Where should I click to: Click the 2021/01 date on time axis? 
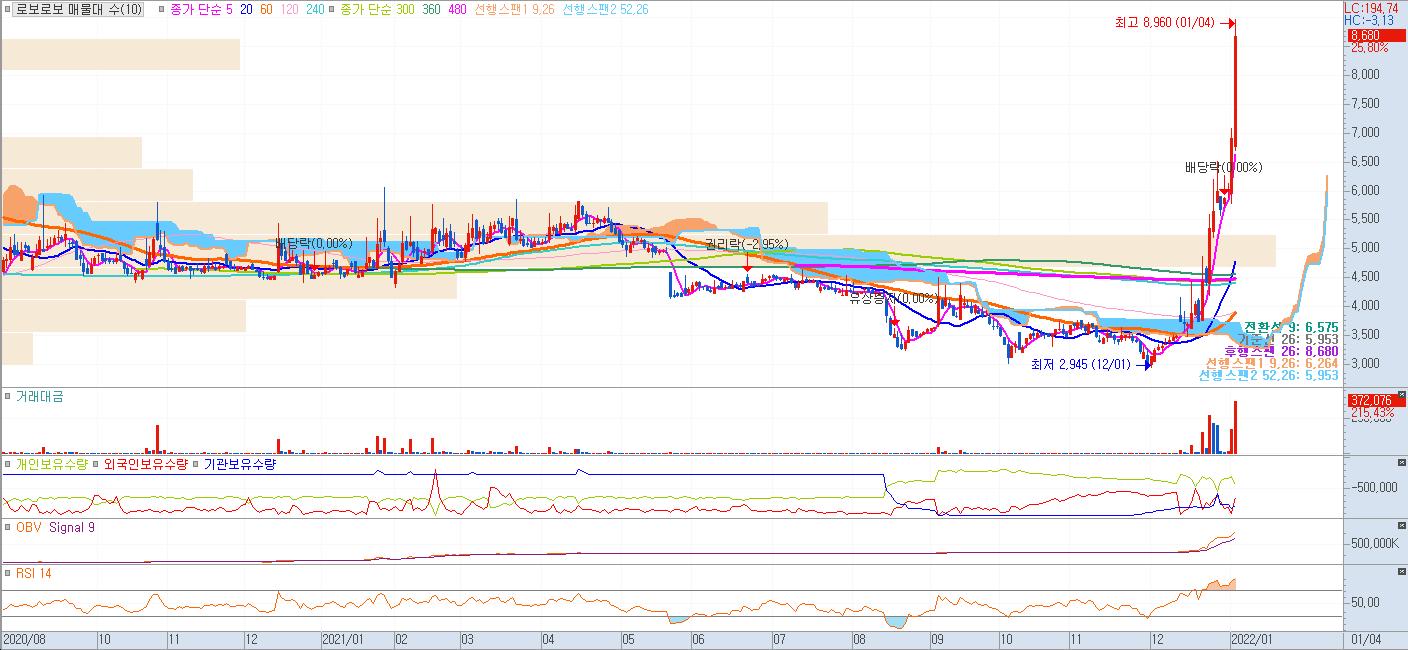(x=343, y=638)
